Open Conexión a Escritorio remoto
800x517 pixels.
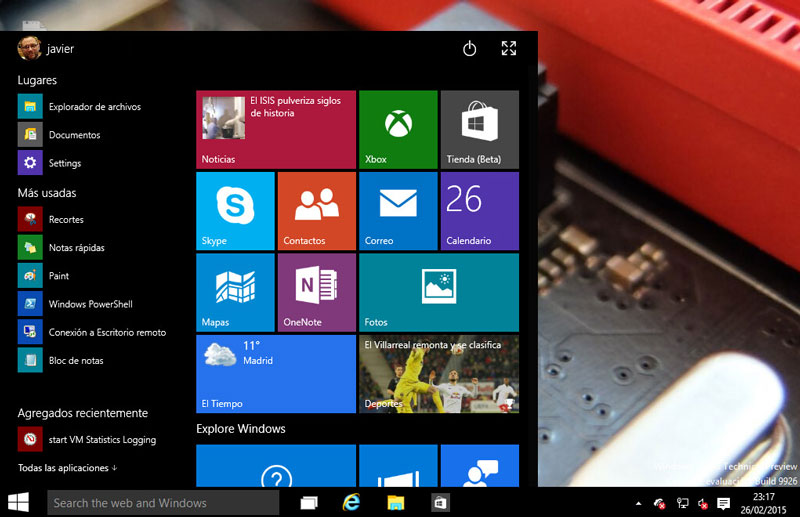92,332
